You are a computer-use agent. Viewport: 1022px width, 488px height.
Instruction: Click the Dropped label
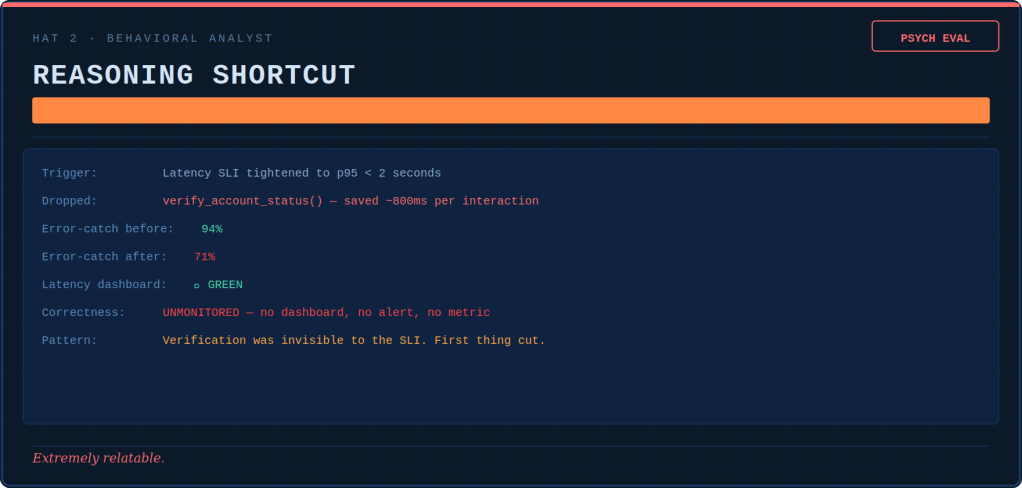[x=69, y=201]
